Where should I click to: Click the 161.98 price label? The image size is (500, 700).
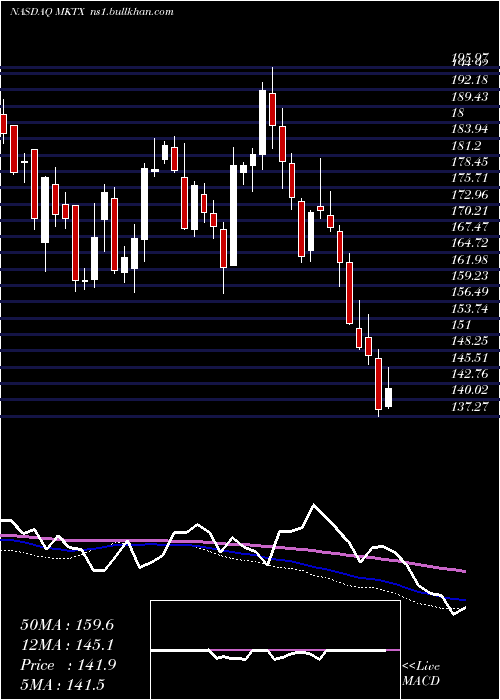[470, 260]
